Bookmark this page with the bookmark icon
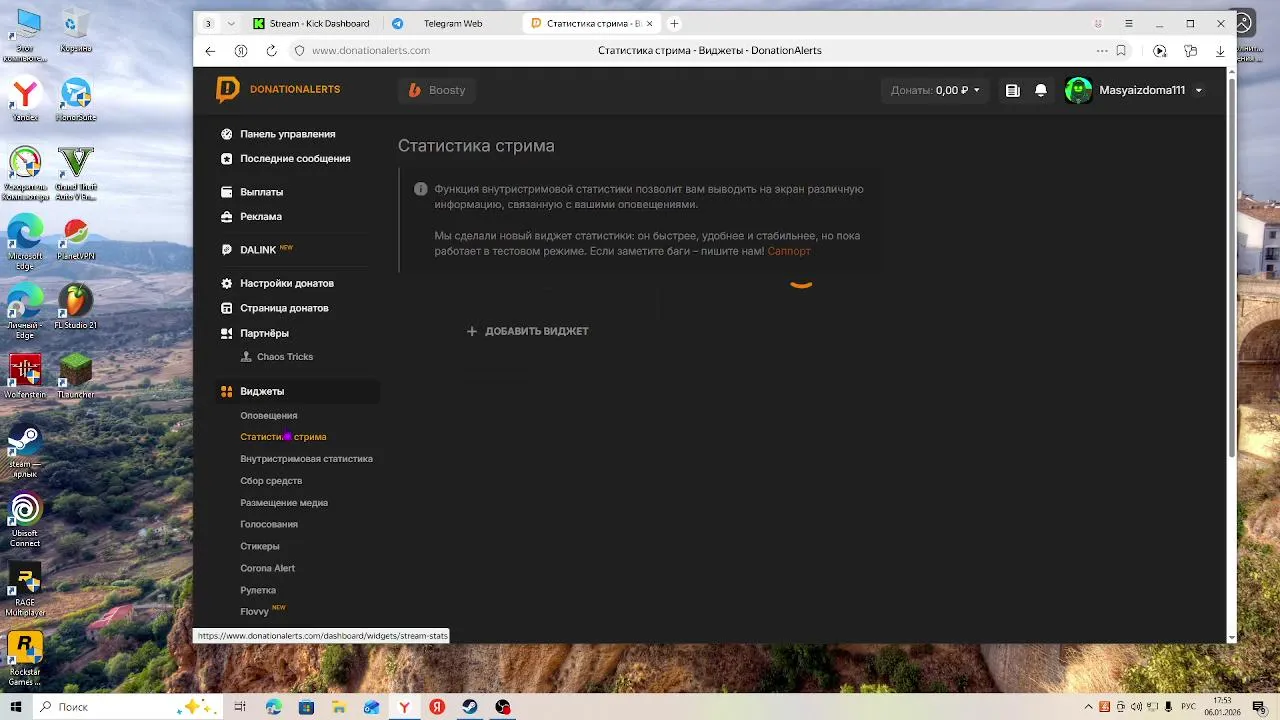The width and height of the screenshot is (1280, 720). click(1121, 50)
